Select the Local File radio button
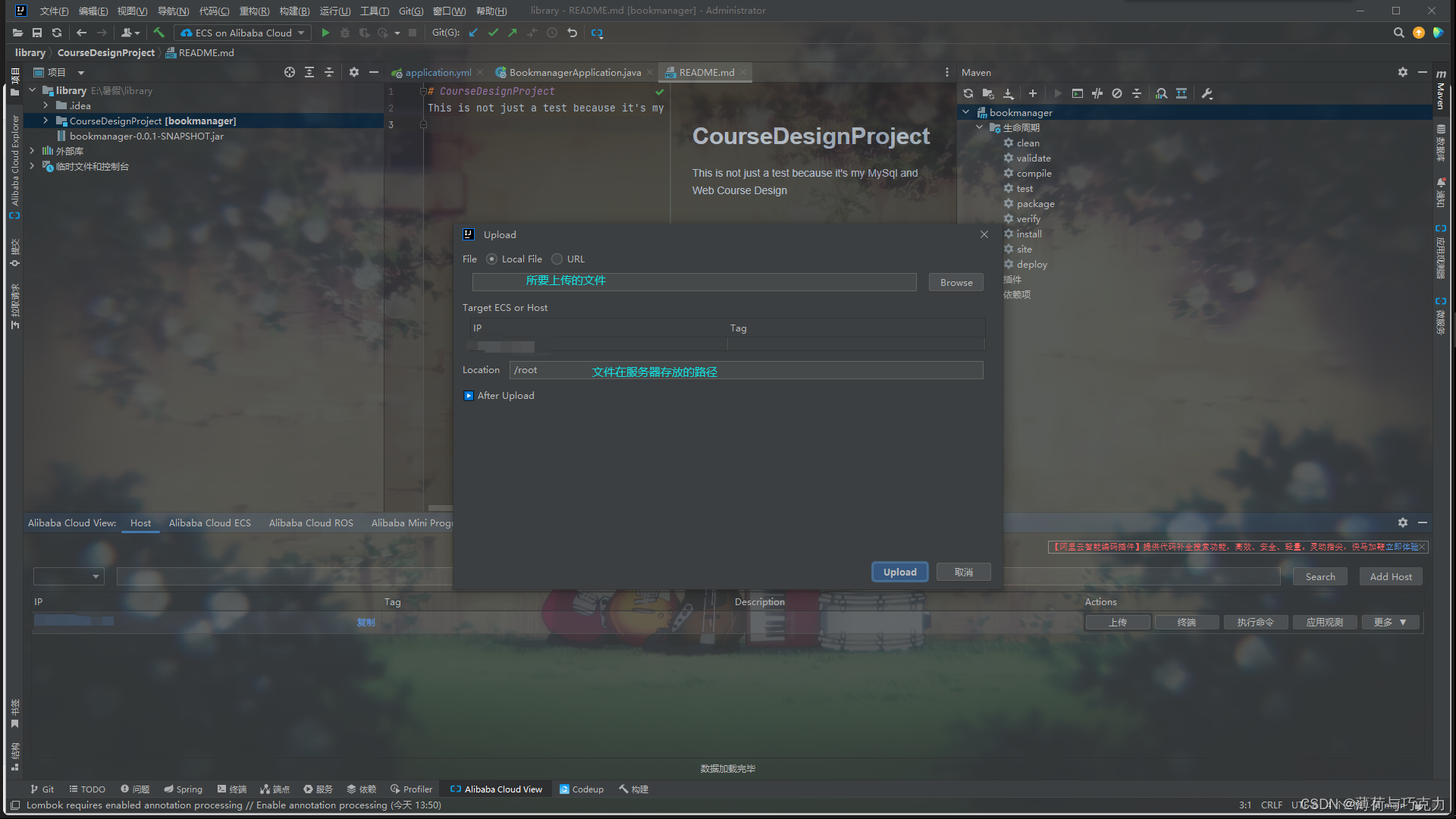Screen dimensions: 1456x819 pyautogui.click(x=492, y=259)
